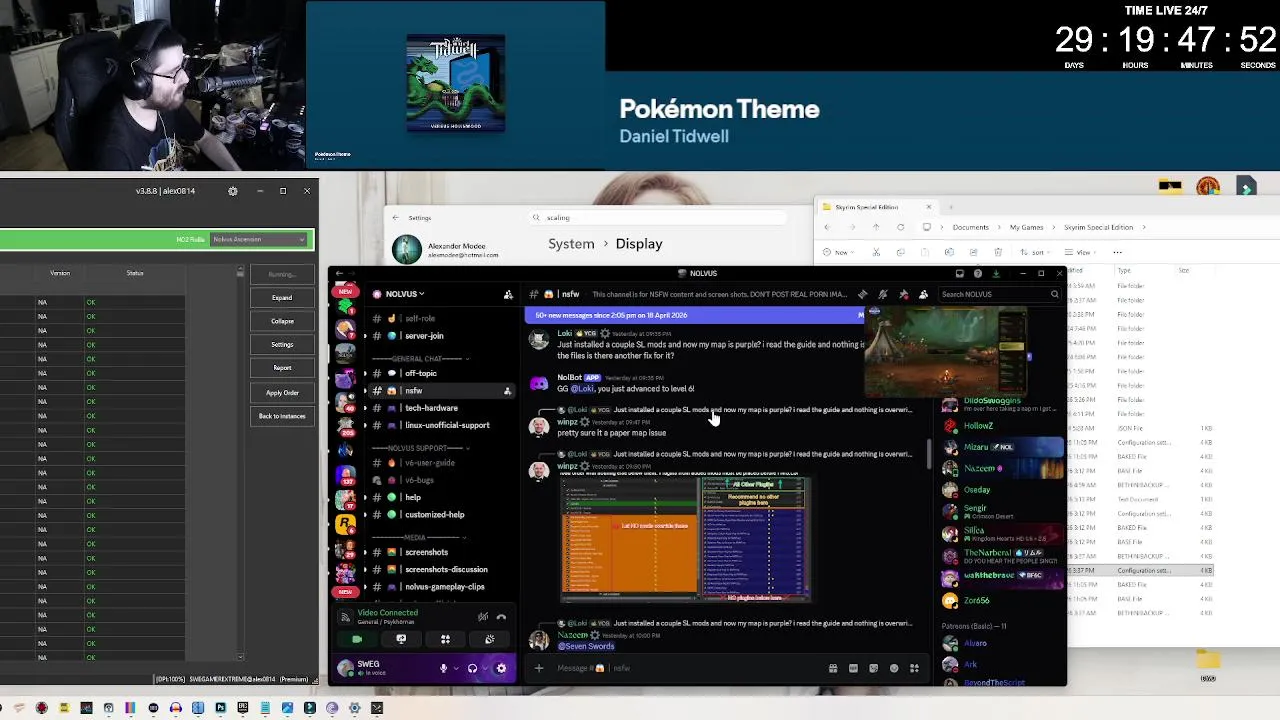The width and height of the screenshot is (1280, 720).
Task: Click the @Seven Swords mention
Action: 586,646
